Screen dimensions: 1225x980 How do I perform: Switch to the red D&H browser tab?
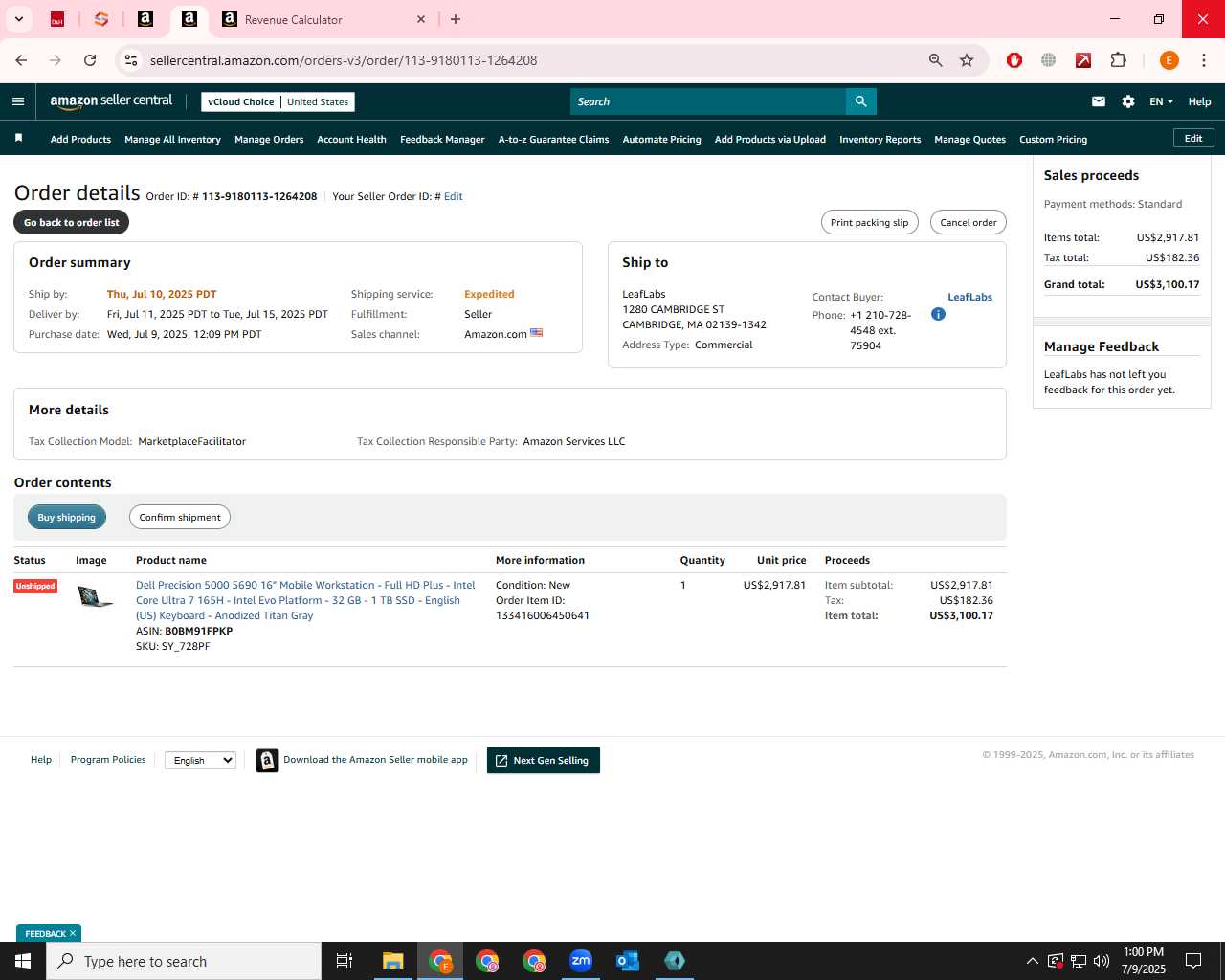click(x=57, y=19)
